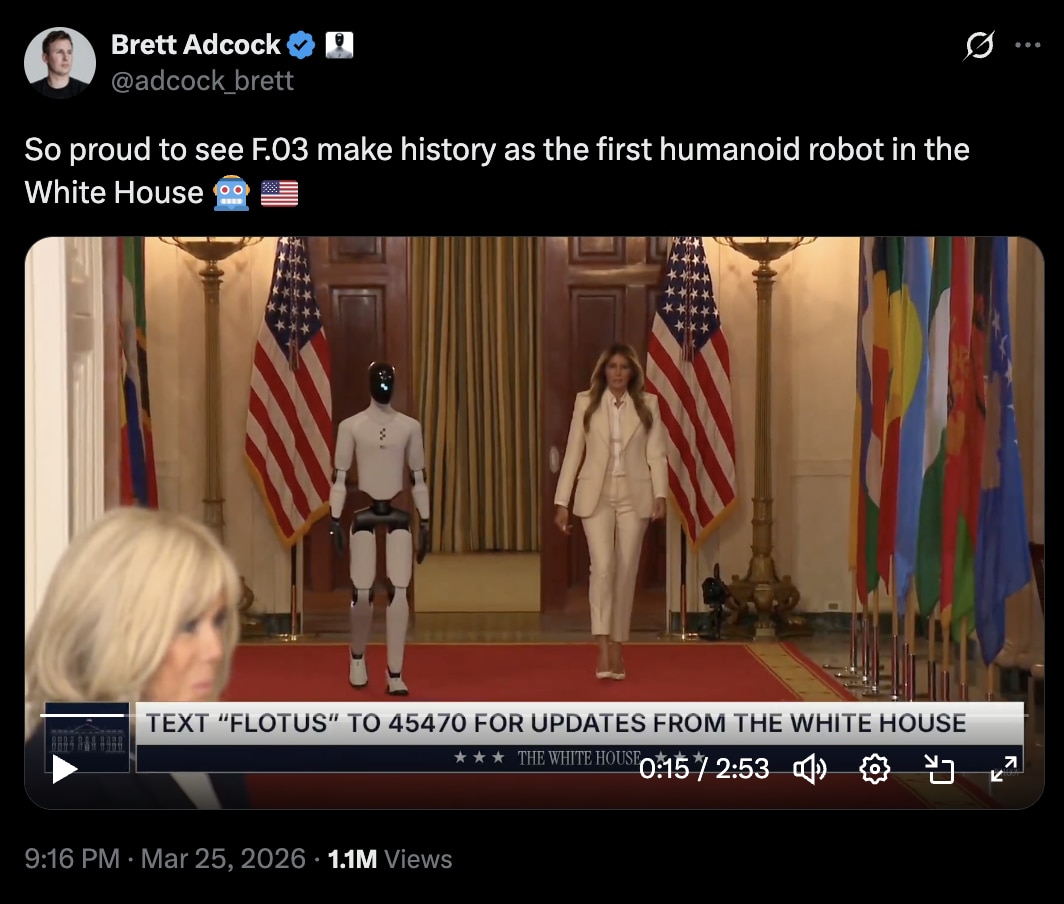The width and height of the screenshot is (1064, 904).
Task: Play the video
Action: [64, 769]
